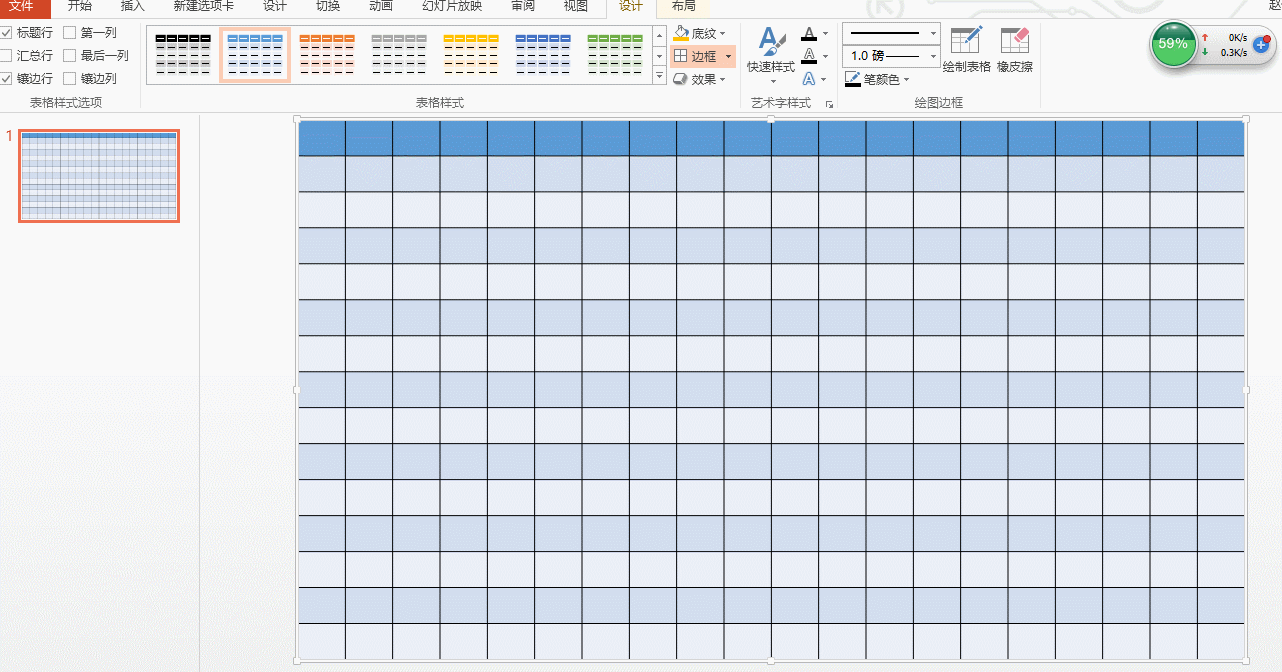
Task: Expand the text effects arrow
Action: coord(825,79)
